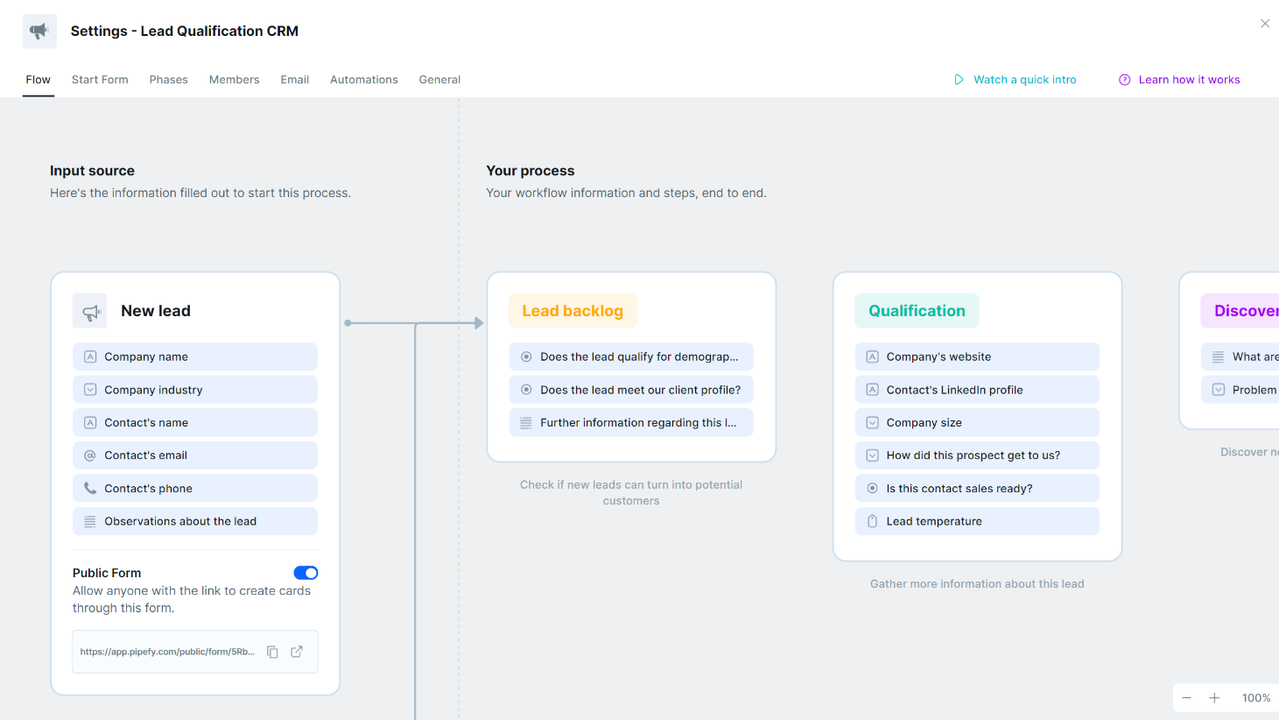Switch to the Start Form tab
Screen dimensions: 1279x720
100,80
